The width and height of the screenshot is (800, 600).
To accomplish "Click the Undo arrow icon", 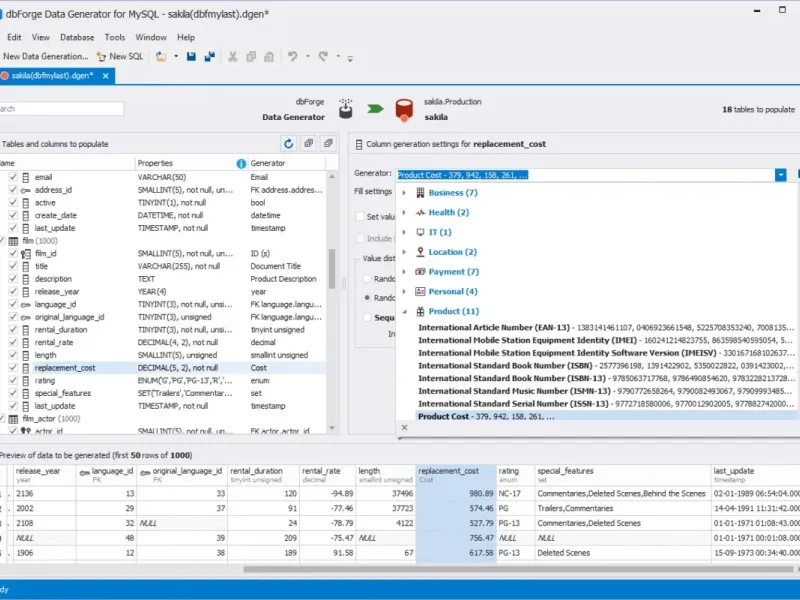I will 293,57.
